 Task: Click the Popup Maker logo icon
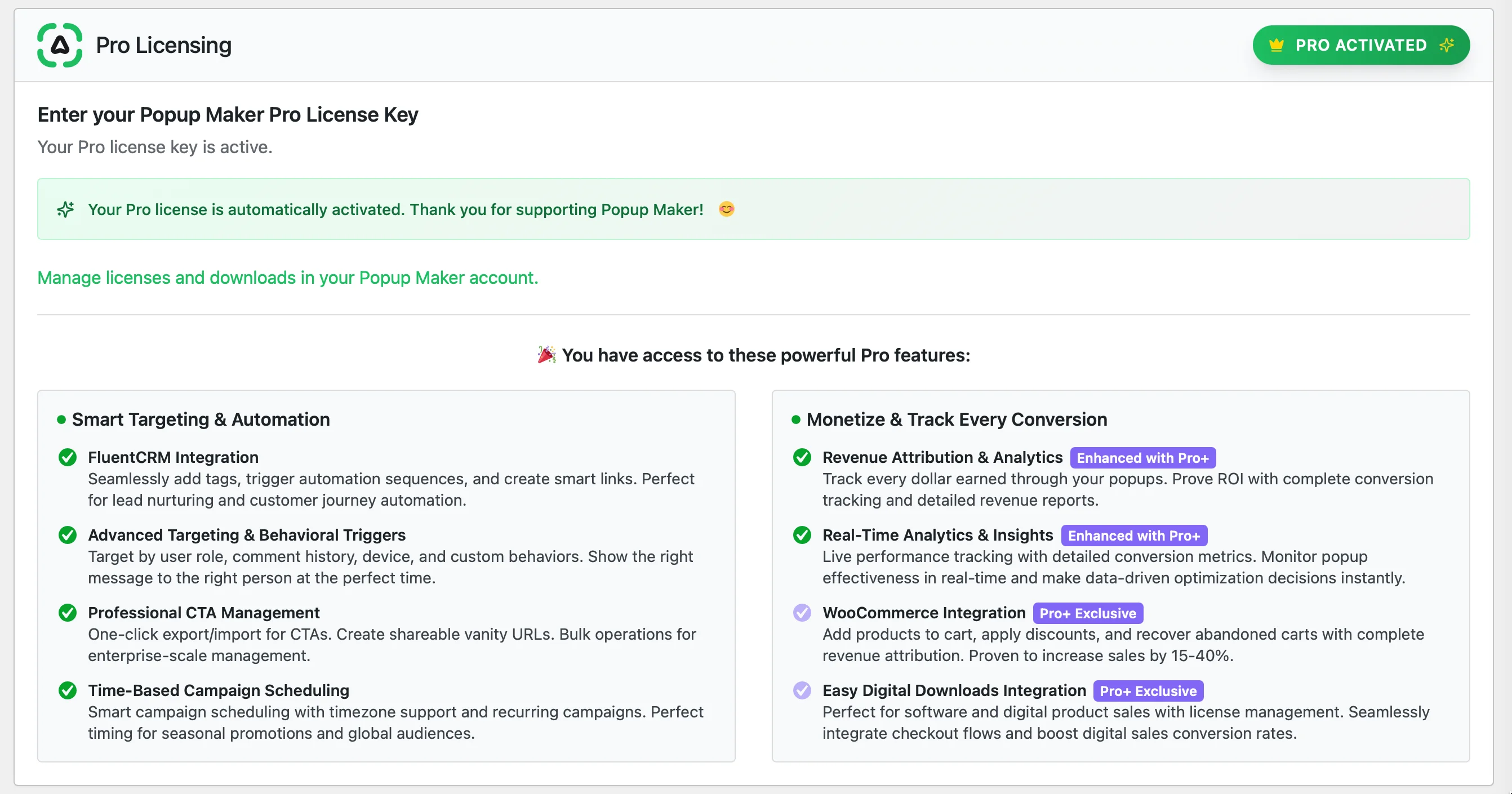pyautogui.click(x=60, y=45)
